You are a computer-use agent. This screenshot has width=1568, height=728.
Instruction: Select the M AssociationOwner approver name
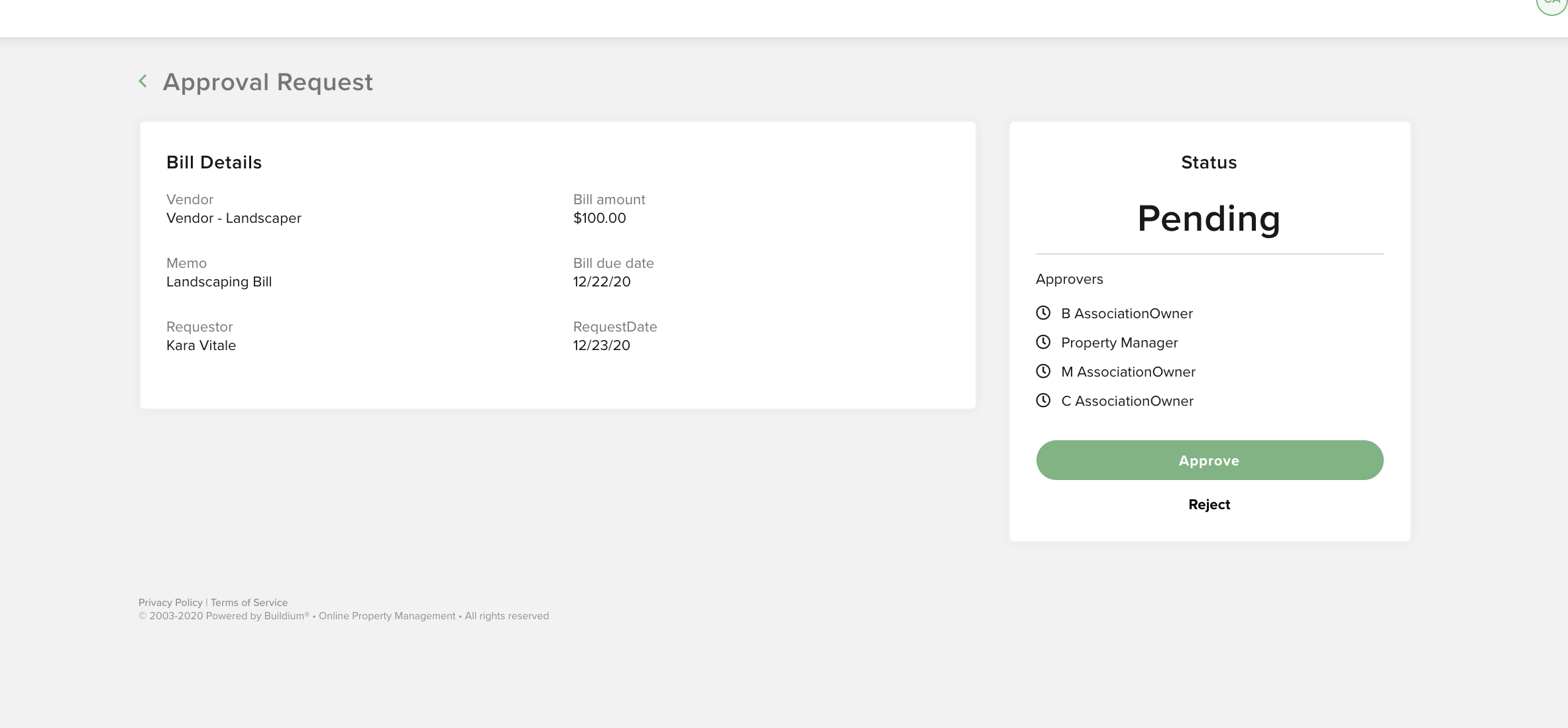(1128, 372)
